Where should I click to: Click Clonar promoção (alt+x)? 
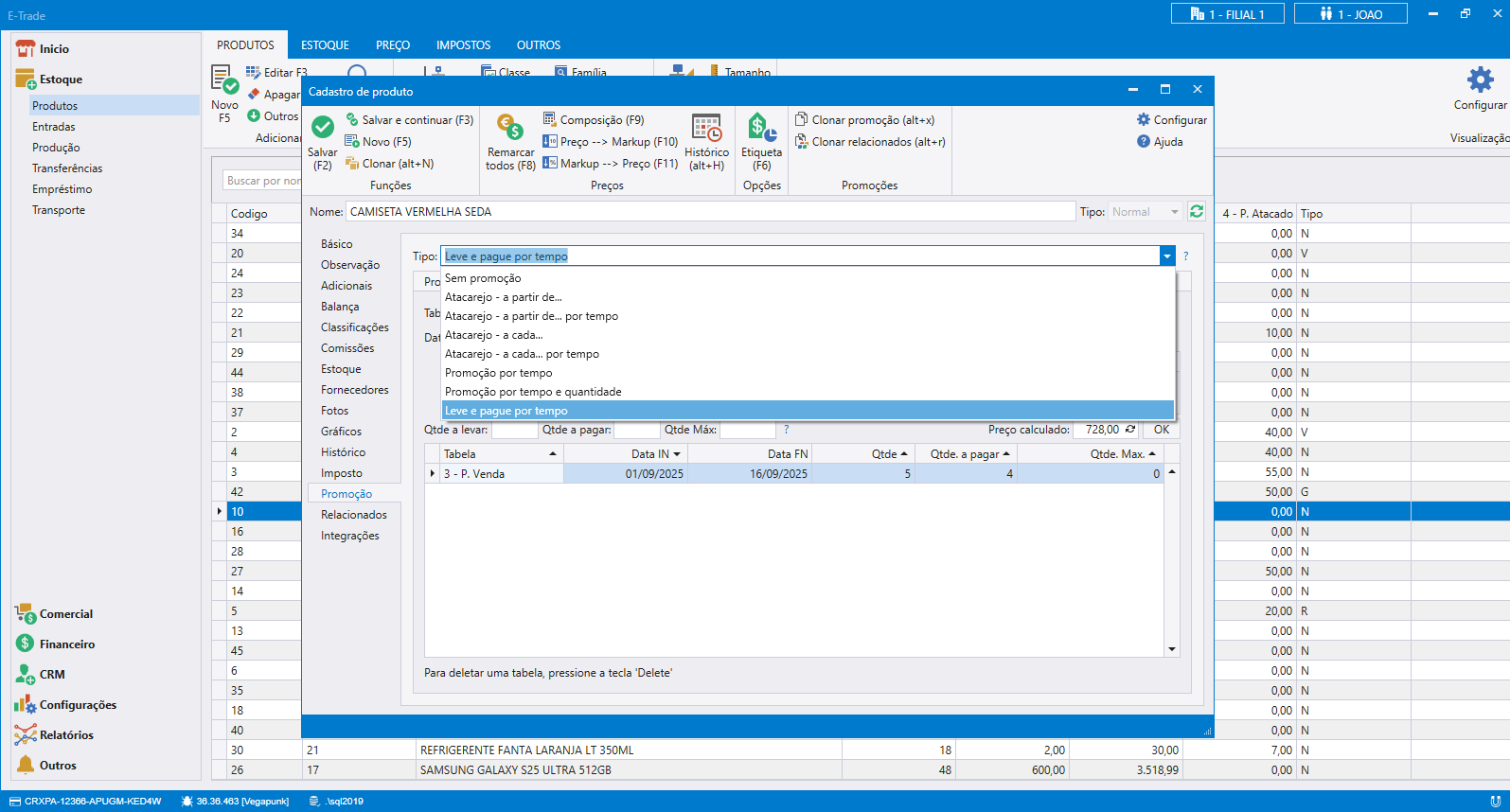864,120
